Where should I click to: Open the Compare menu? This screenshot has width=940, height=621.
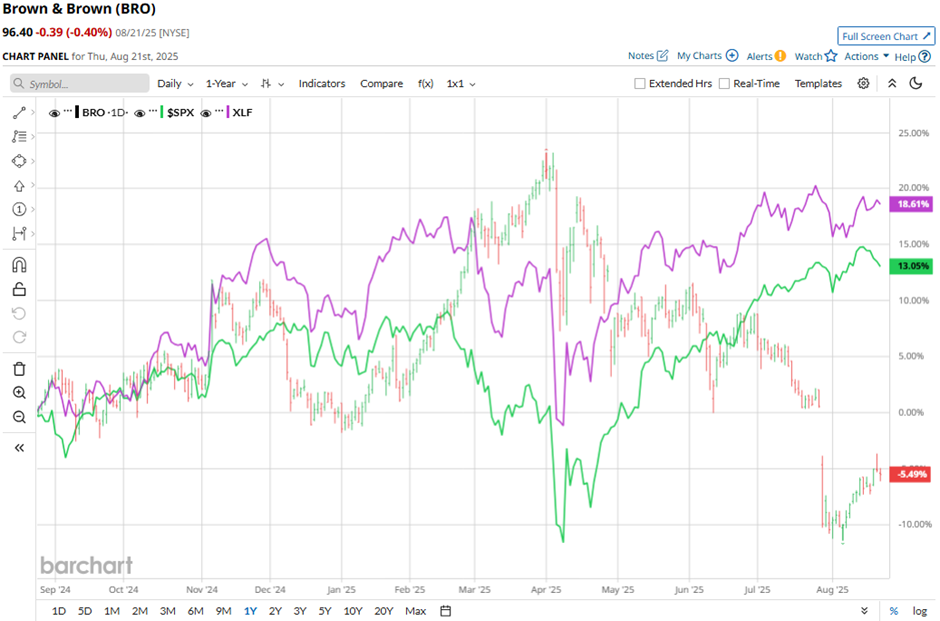point(381,83)
